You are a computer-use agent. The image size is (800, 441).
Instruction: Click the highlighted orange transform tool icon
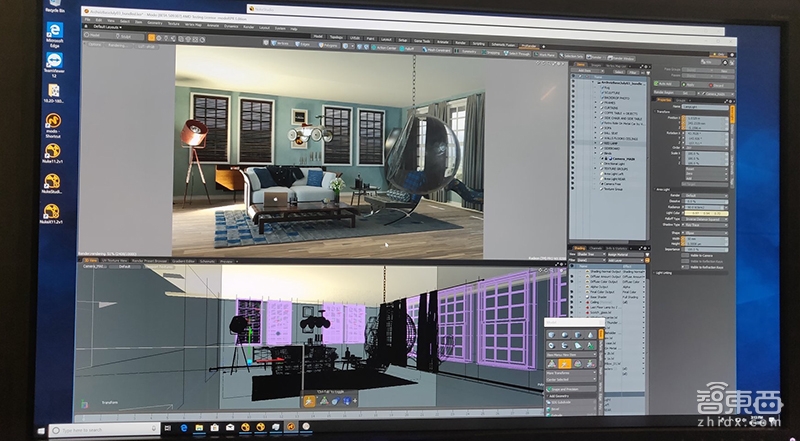563,363
